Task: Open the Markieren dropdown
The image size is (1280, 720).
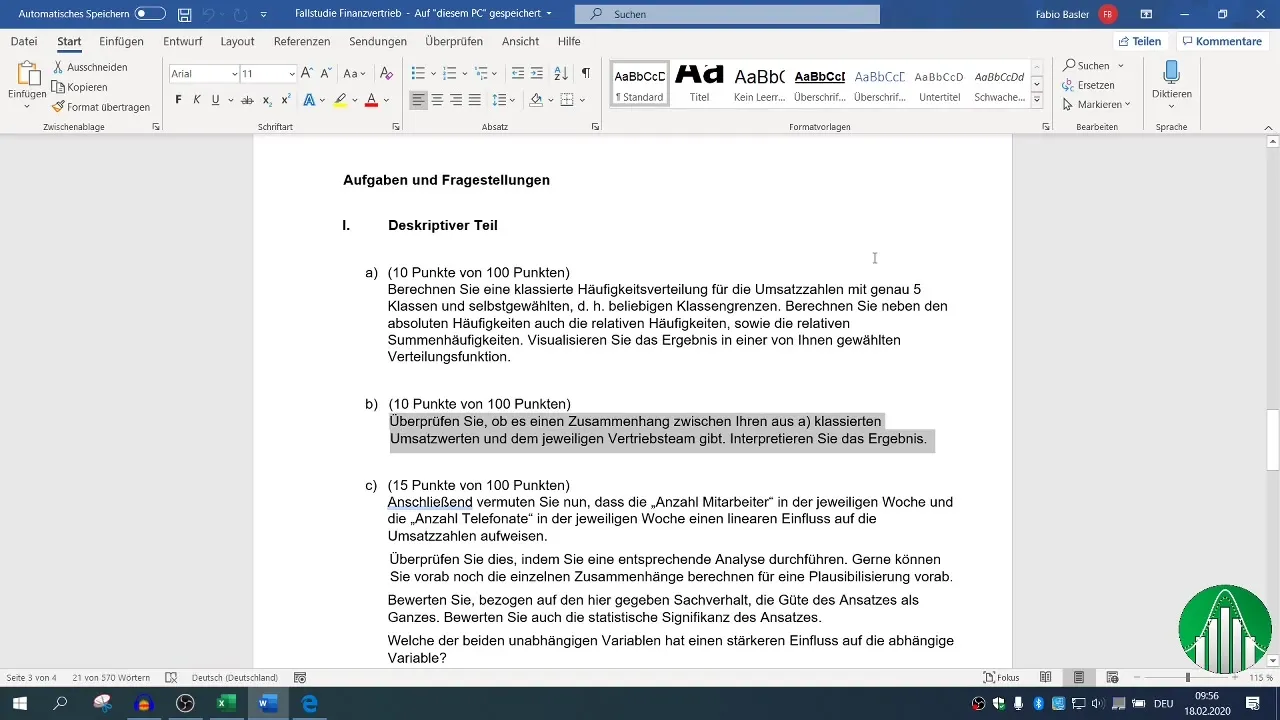Action: [1096, 104]
